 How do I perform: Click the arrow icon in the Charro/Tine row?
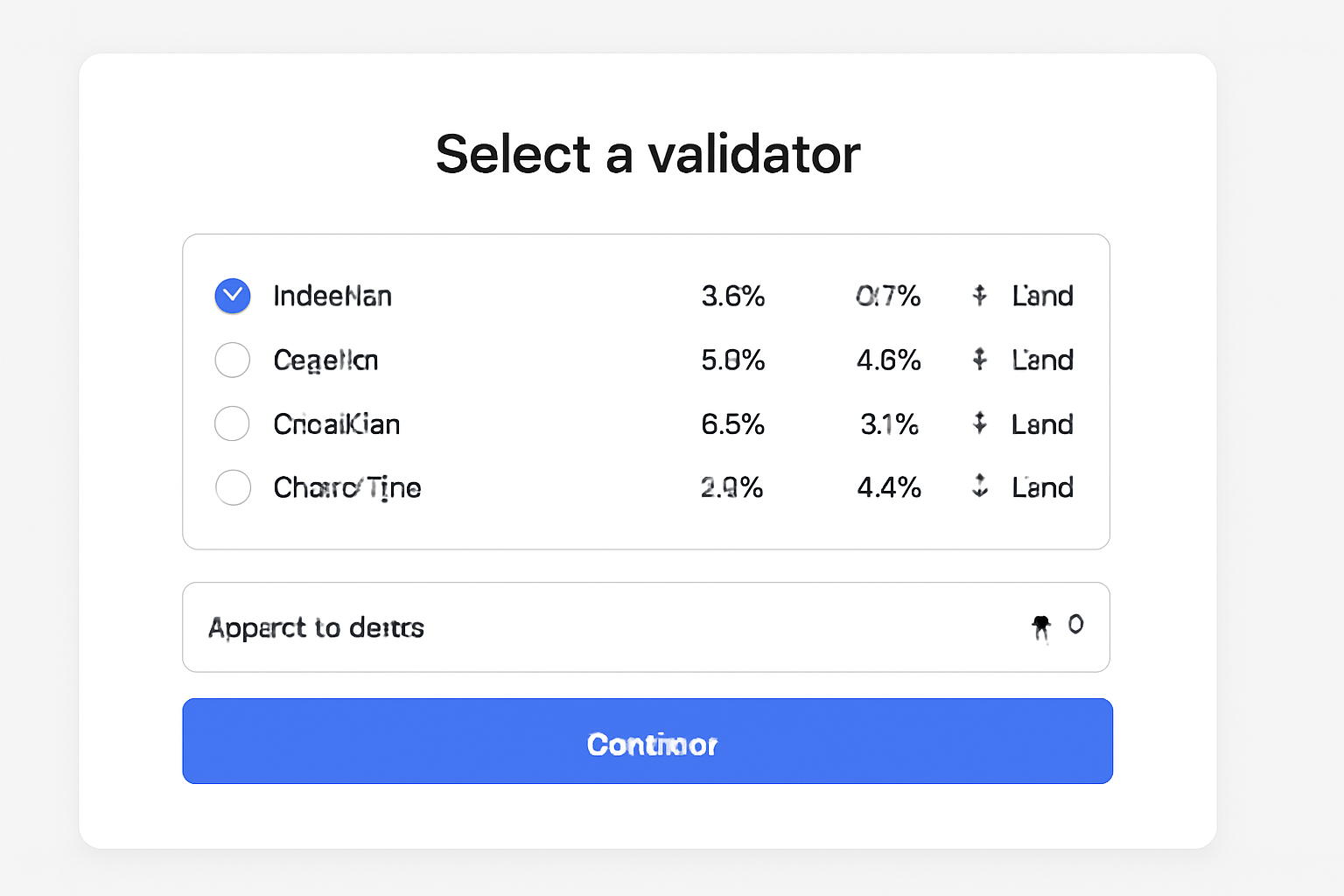(980, 486)
